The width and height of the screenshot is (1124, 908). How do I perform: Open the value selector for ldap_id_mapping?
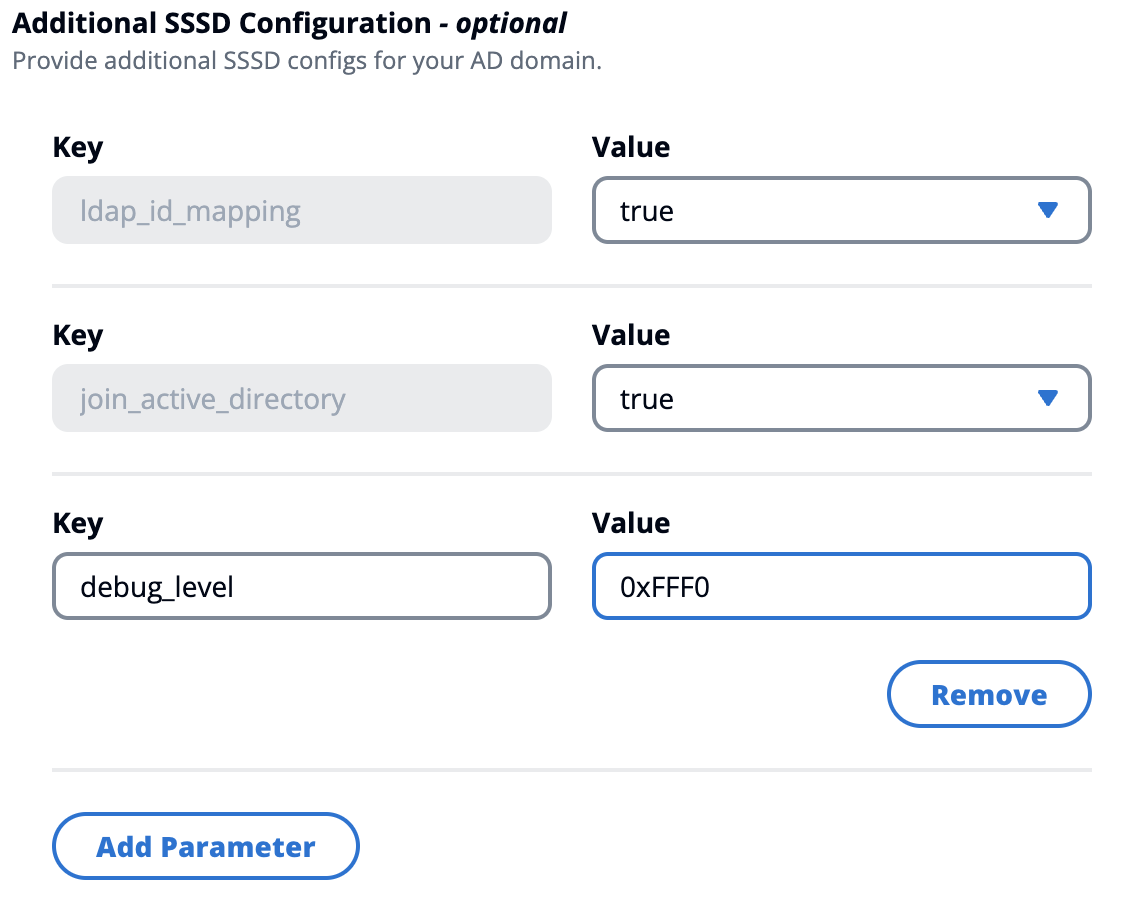[841, 210]
